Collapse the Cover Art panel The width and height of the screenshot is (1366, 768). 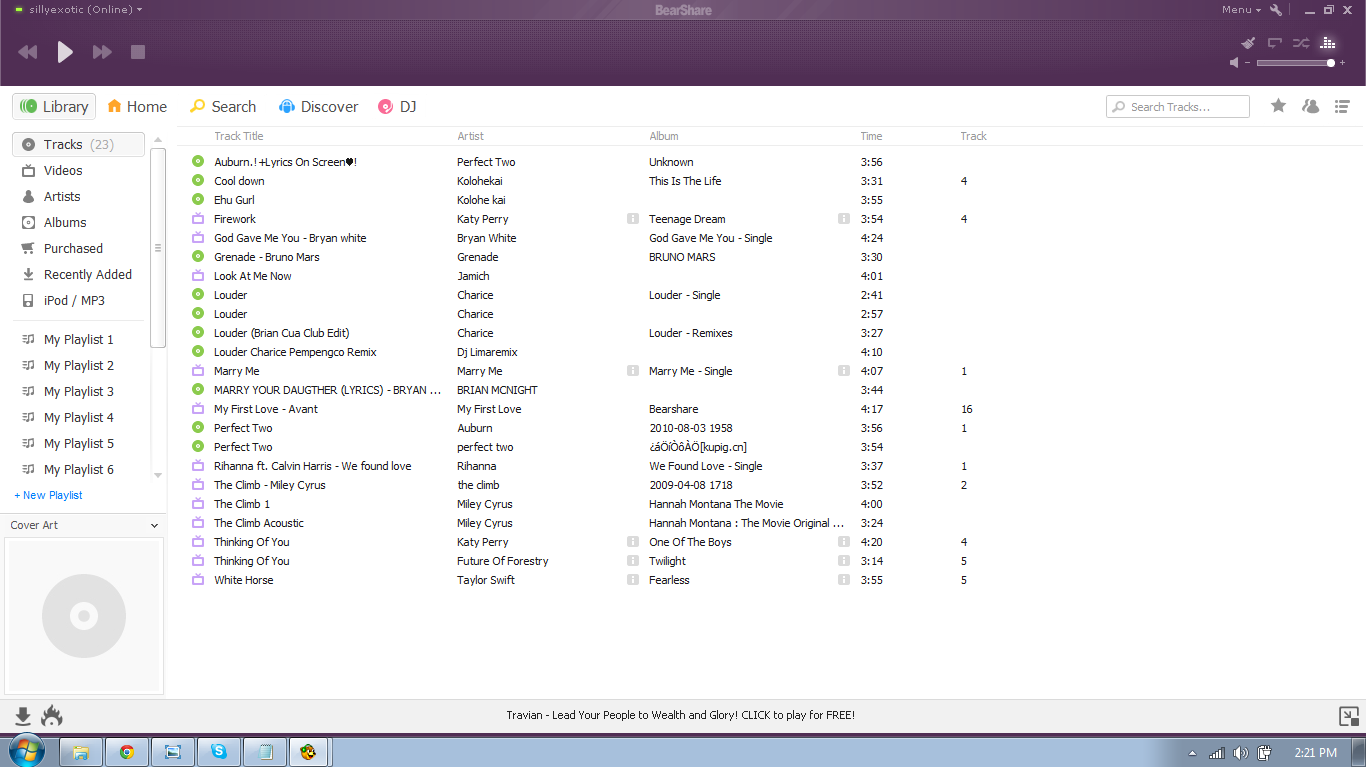click(x=154, y=526)
